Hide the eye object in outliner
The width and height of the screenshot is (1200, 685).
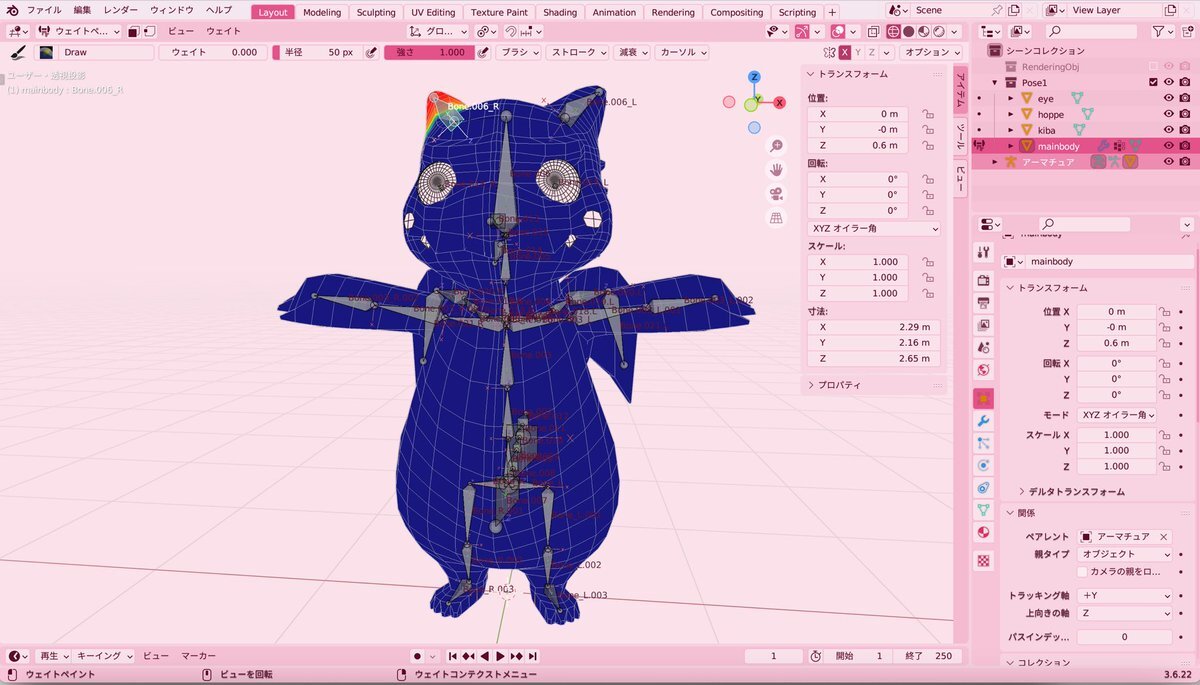point(1168,99)
